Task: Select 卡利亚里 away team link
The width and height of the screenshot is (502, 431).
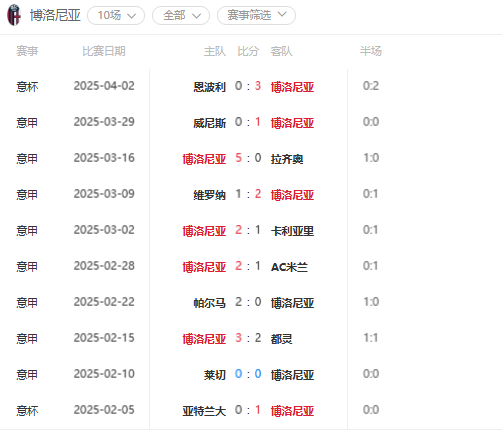Action: point(292,231)
